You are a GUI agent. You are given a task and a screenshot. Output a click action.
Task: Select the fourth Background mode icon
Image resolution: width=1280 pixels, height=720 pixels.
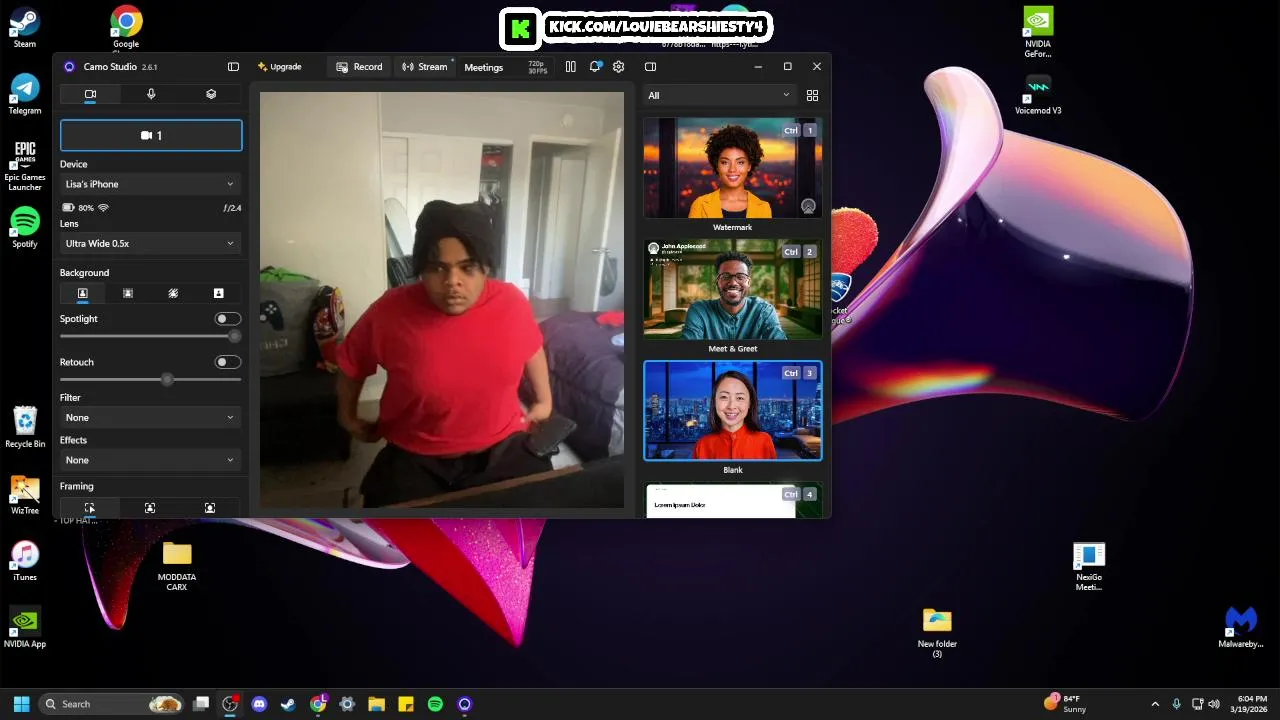[218, 293]
